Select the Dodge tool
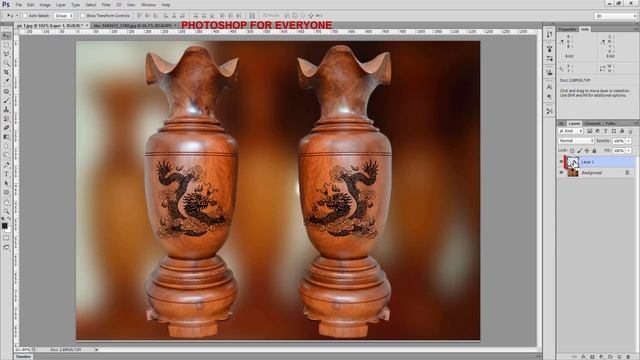Viewport: 640px width, 360px height. [x=6, y=155]
